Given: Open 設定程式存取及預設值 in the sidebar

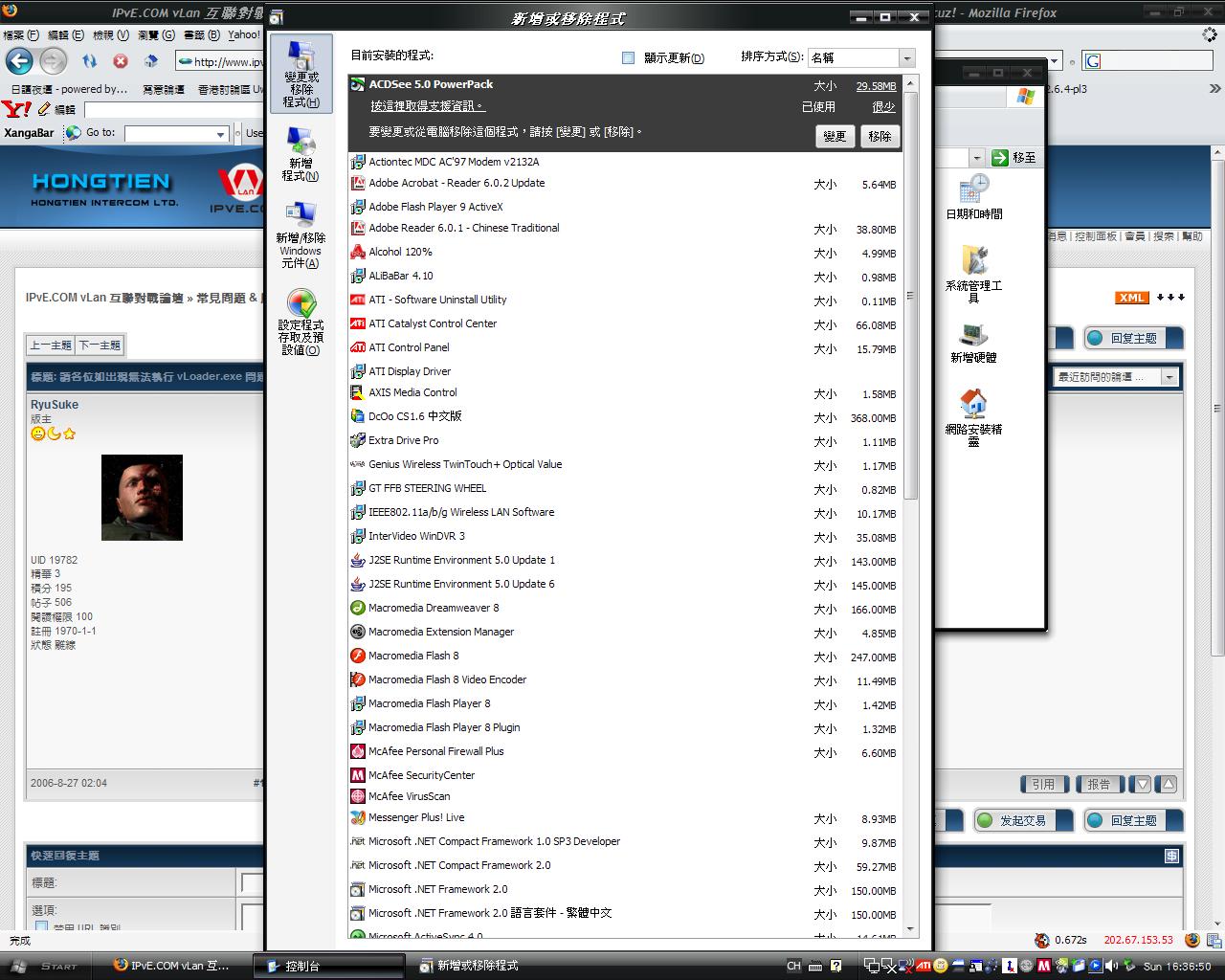Looking at the screenshot, I should [x=301, y=322].
